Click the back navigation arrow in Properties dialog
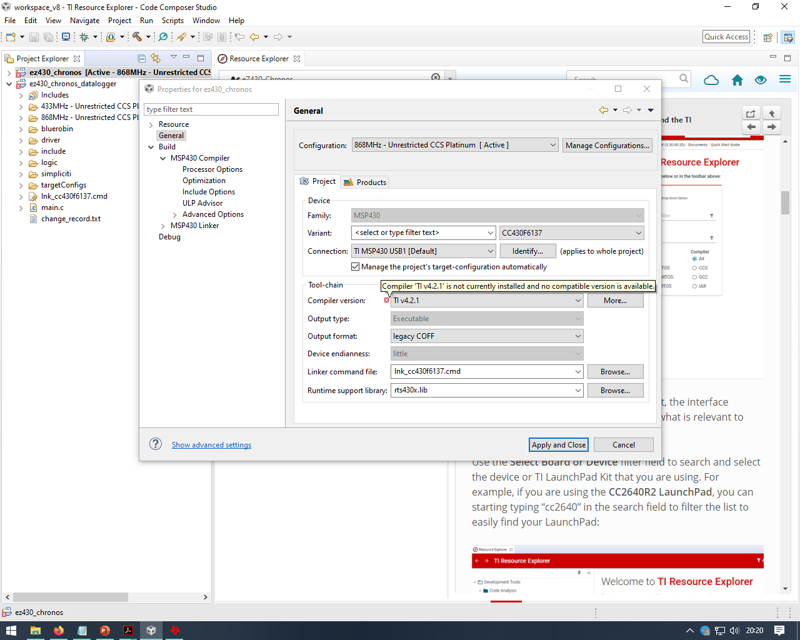The width and height of the screenshot is (800, 640). click(603, 110)
